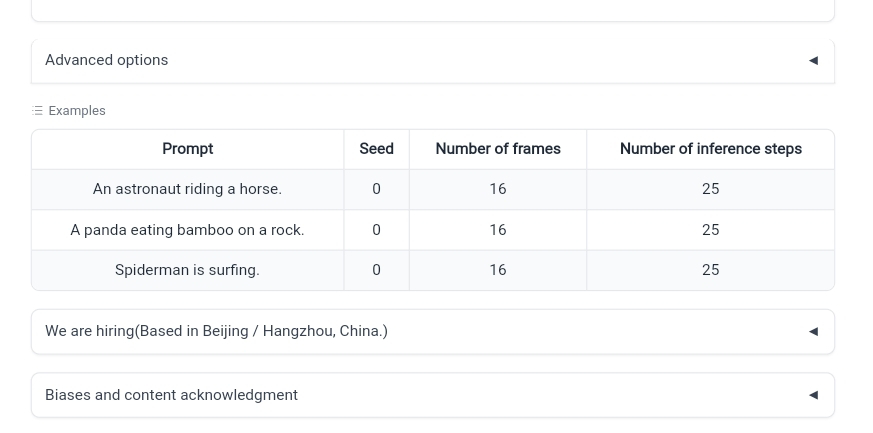Click the Examples label text

tap(77, 111)
